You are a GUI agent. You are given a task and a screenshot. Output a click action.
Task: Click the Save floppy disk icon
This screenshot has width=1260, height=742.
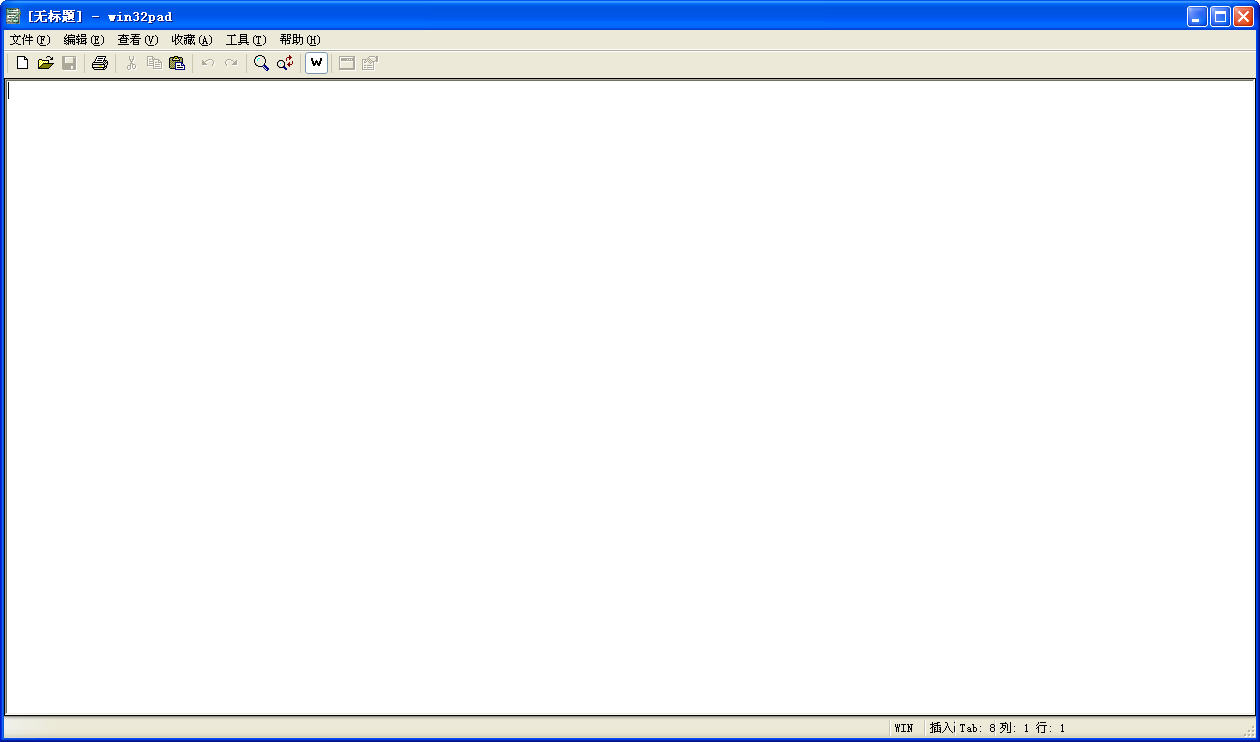tap(69, 63)
